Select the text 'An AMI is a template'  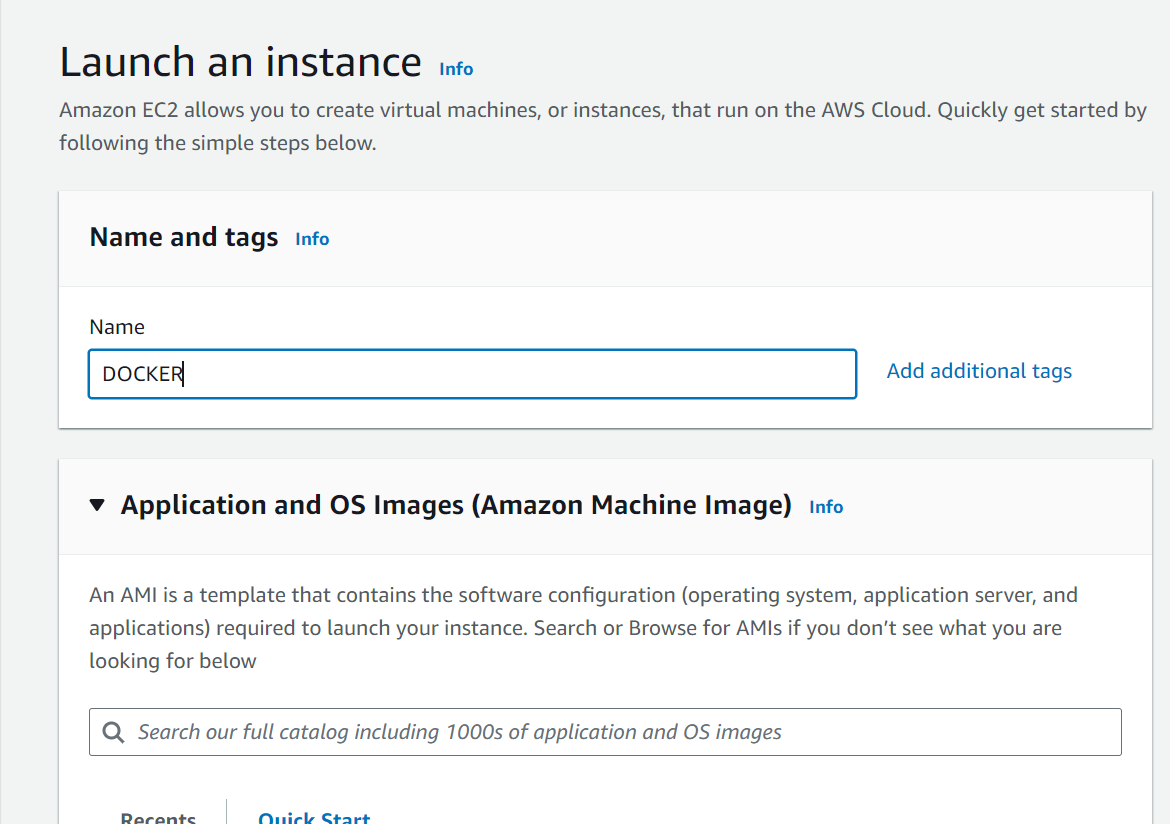[188, 595]
